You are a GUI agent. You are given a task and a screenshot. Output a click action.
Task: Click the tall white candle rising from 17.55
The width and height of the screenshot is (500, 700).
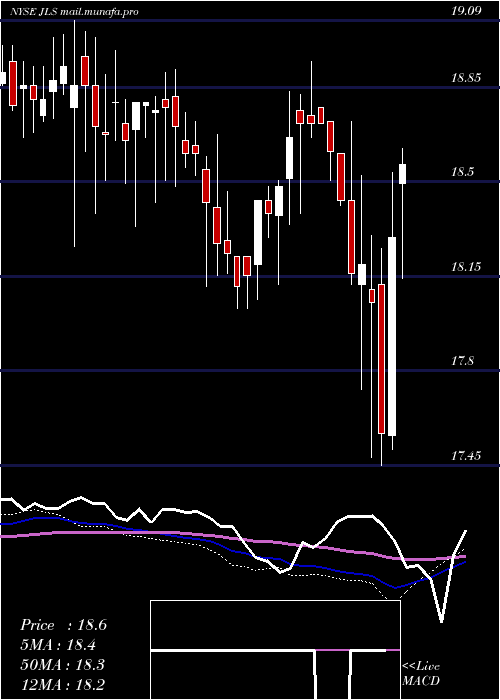392,337
